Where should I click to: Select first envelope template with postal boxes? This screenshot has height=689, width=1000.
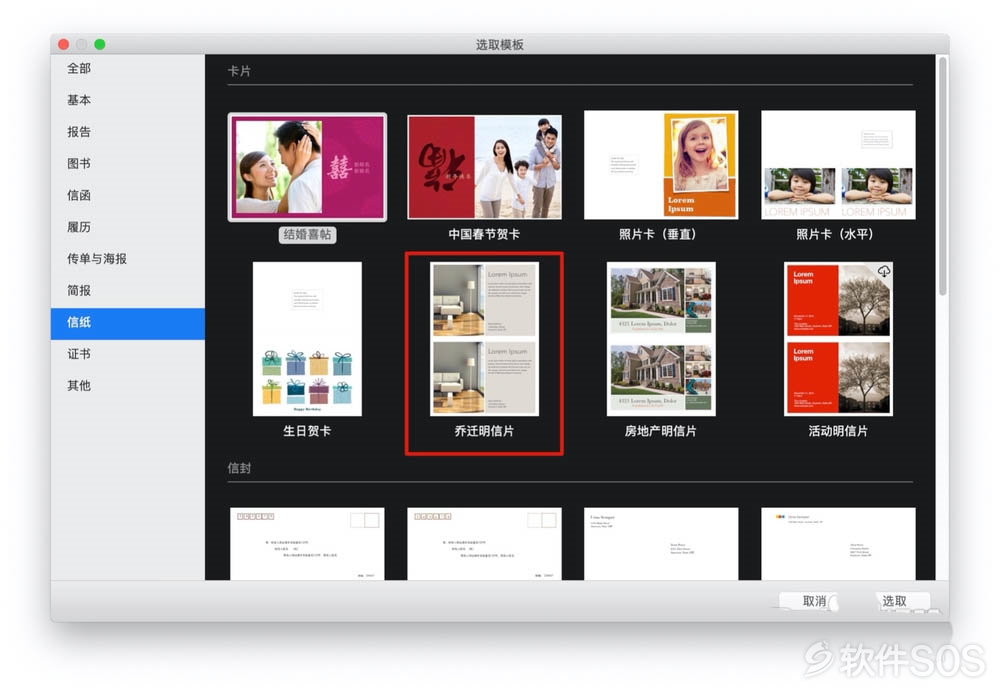click(x=307, y=544)
